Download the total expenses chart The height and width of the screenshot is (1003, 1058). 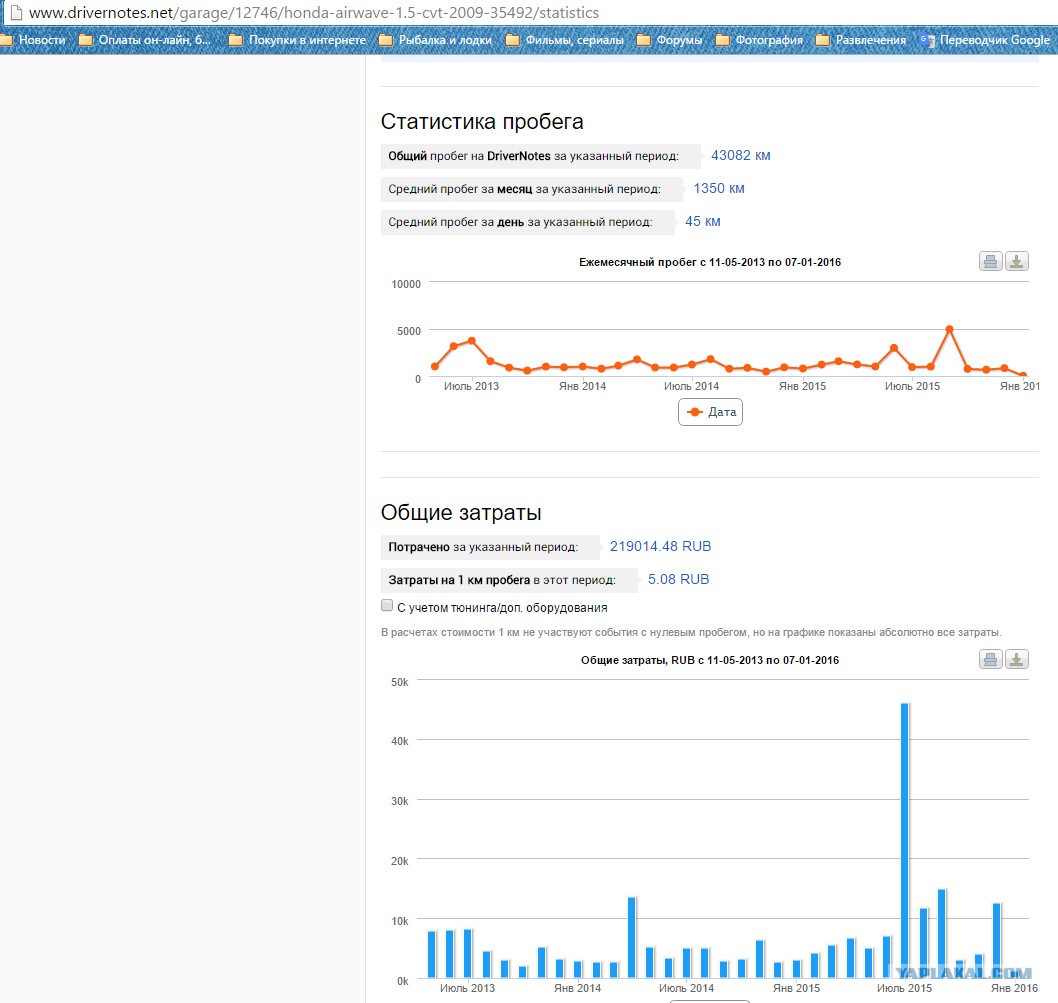click(1017, 659)
